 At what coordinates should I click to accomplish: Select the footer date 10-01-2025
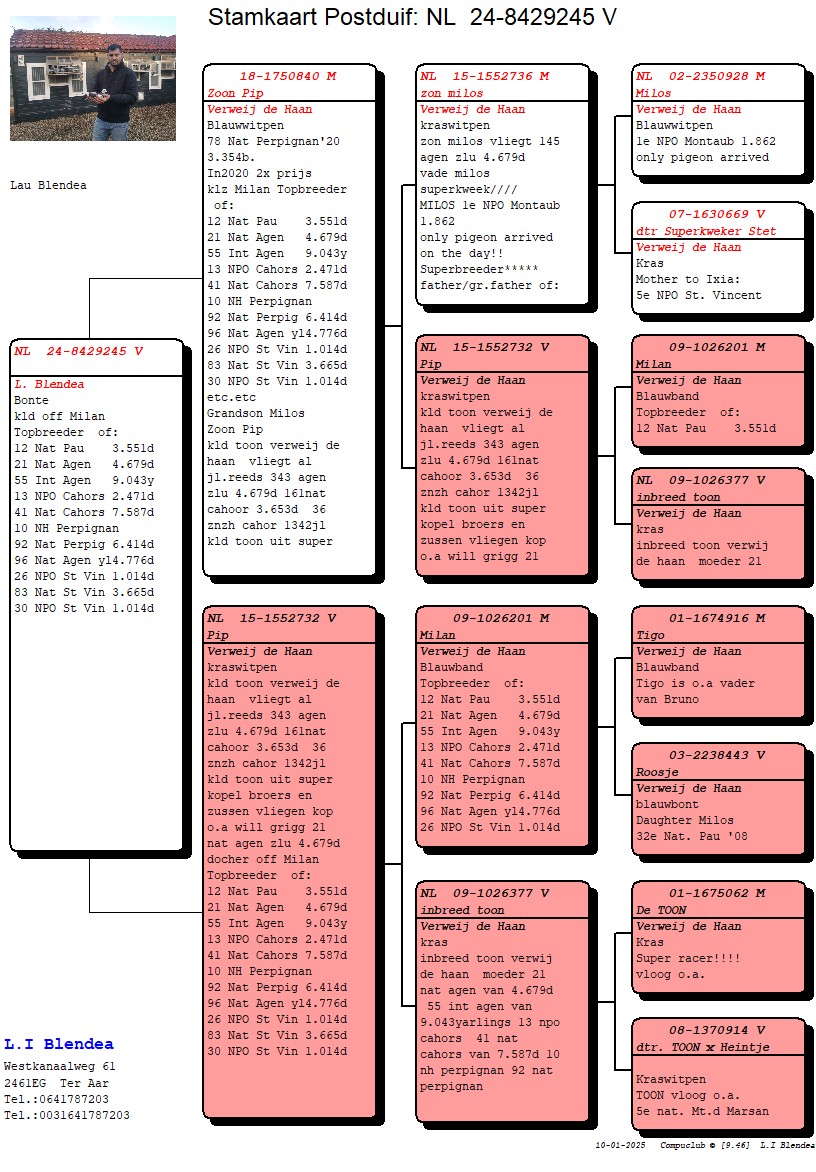click(x=620, y=1144)
